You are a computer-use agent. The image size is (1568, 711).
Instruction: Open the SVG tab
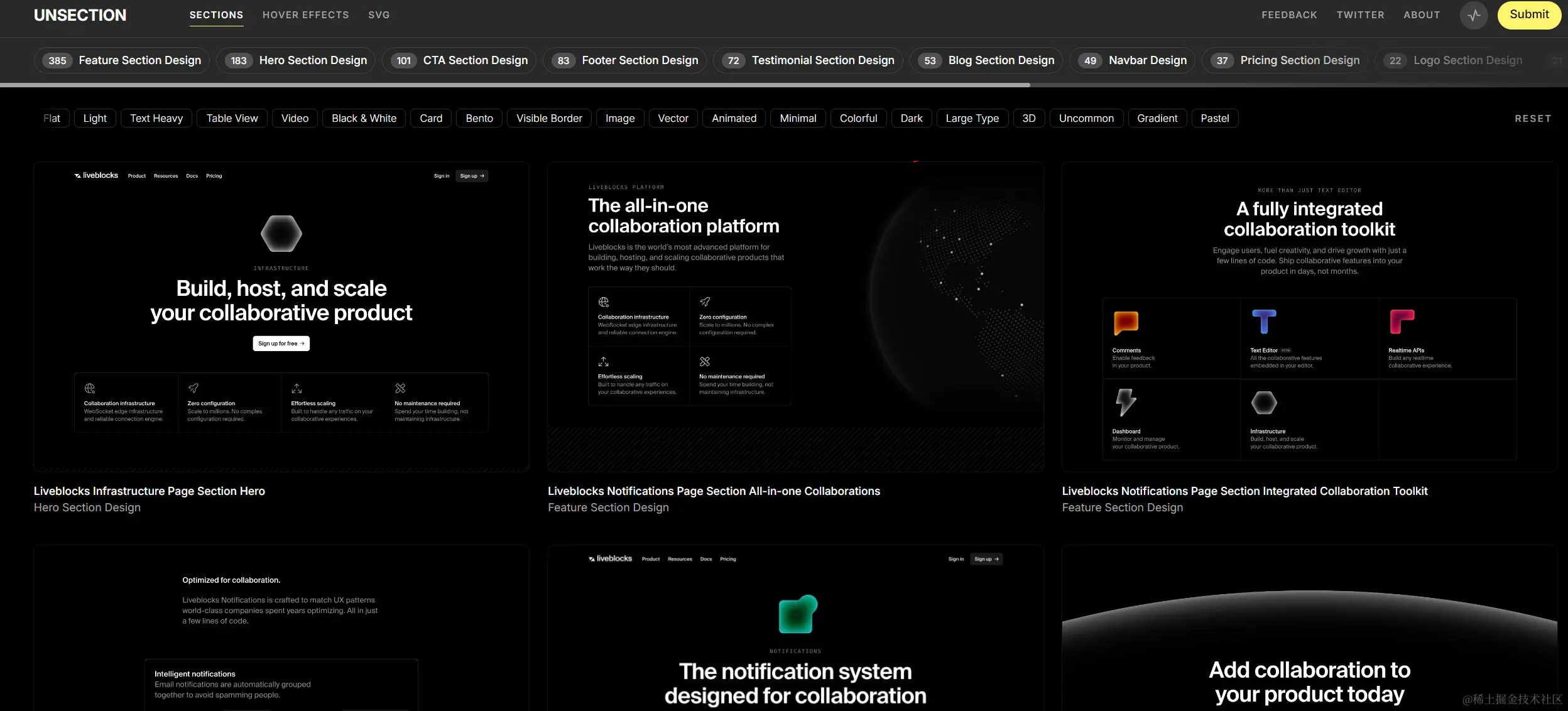pos(379,15)
